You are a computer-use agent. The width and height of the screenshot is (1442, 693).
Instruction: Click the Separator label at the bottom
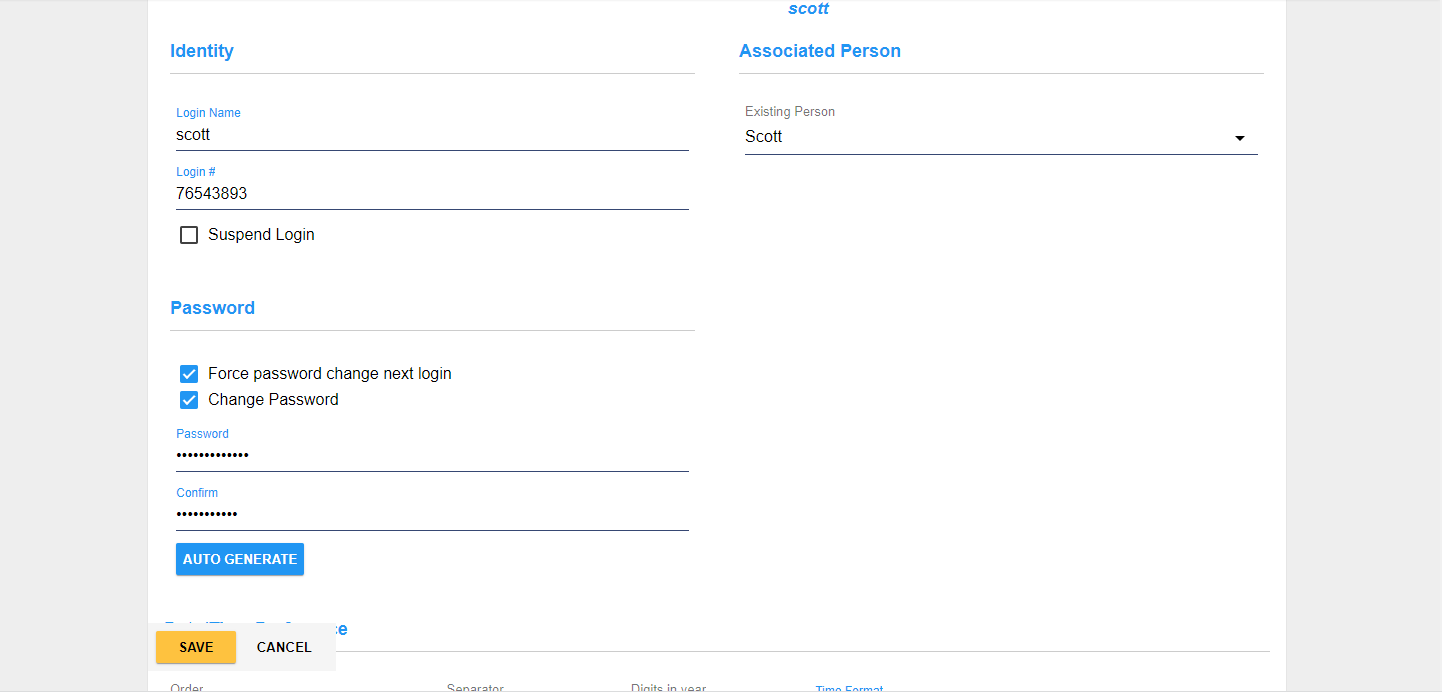(x=475, y=688)
